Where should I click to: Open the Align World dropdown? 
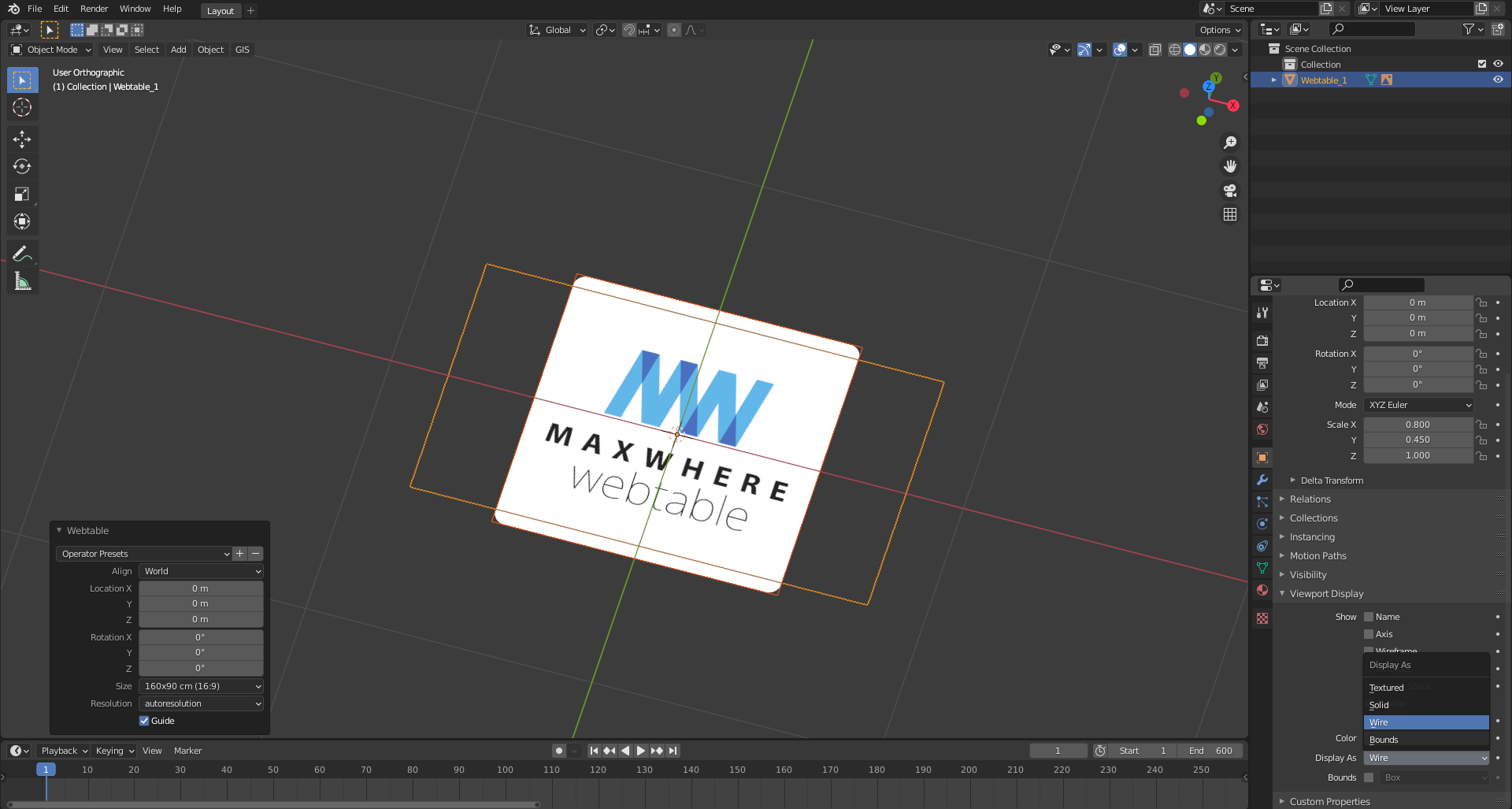pyautogui.click(x=202, y=571)
